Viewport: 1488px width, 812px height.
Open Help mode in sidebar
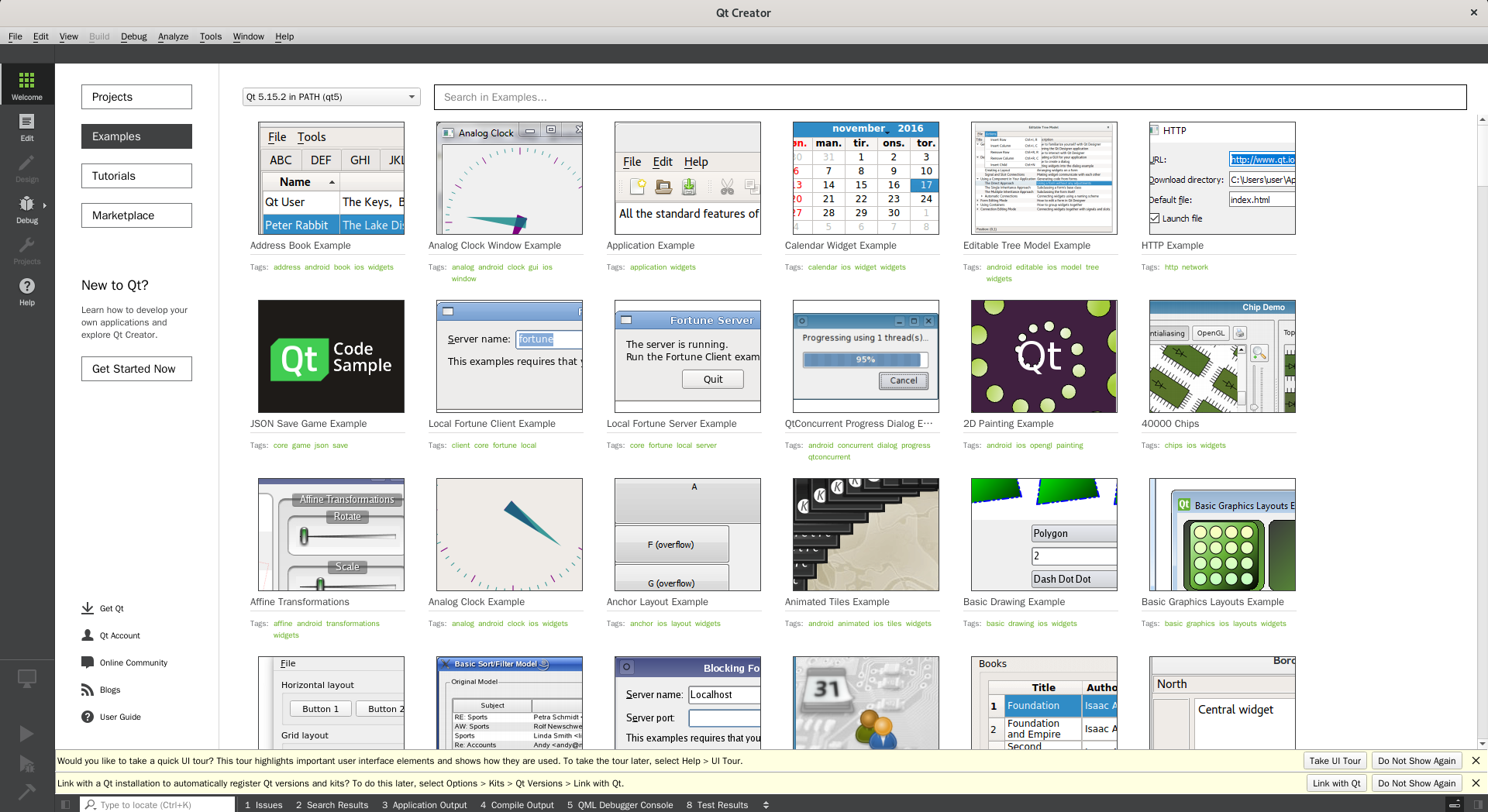tap(27, 291)
